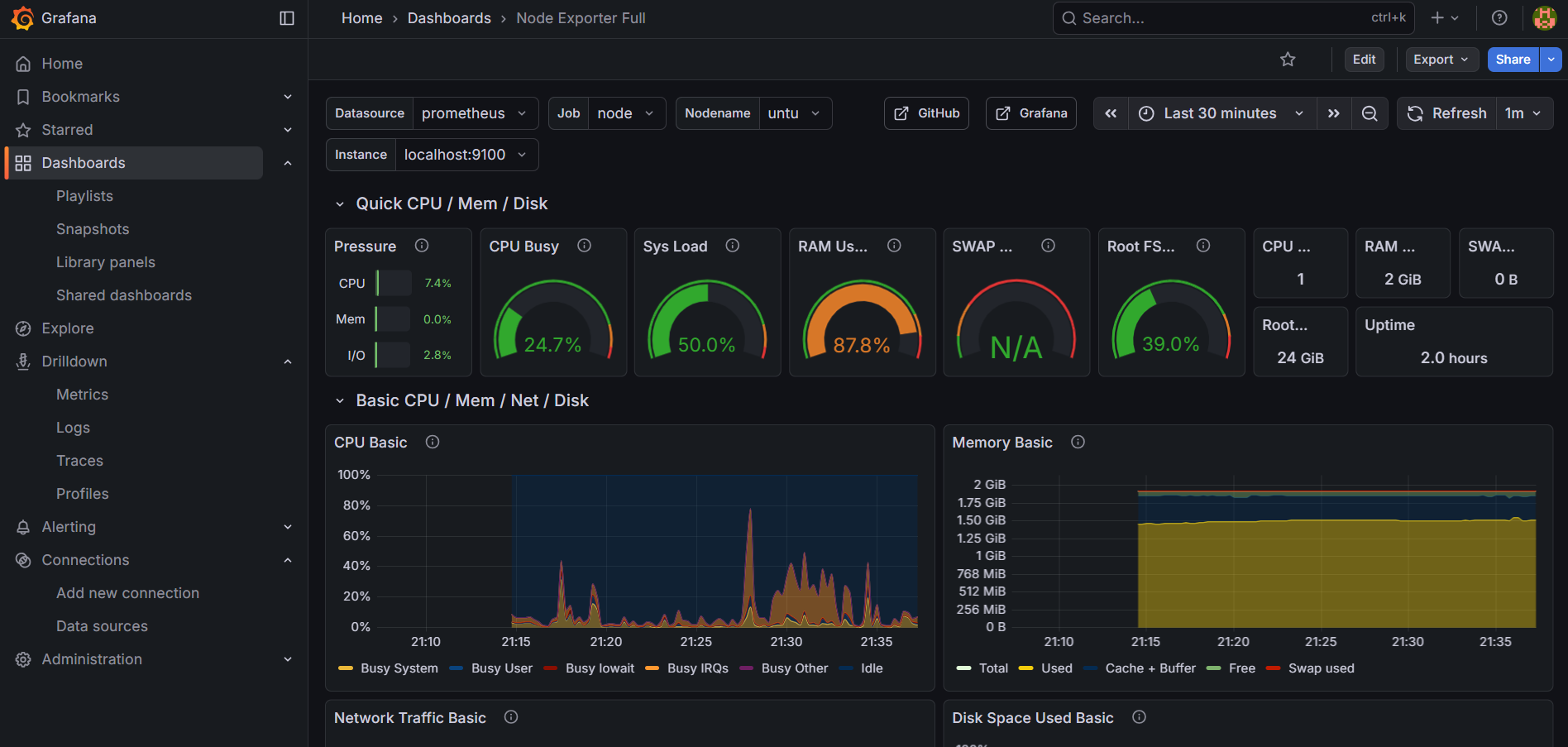This screenshot has height=747, width=1568.
Task: Collapse the Quick CPU / Mem / Disk row
Action: (x=340, y=204)
